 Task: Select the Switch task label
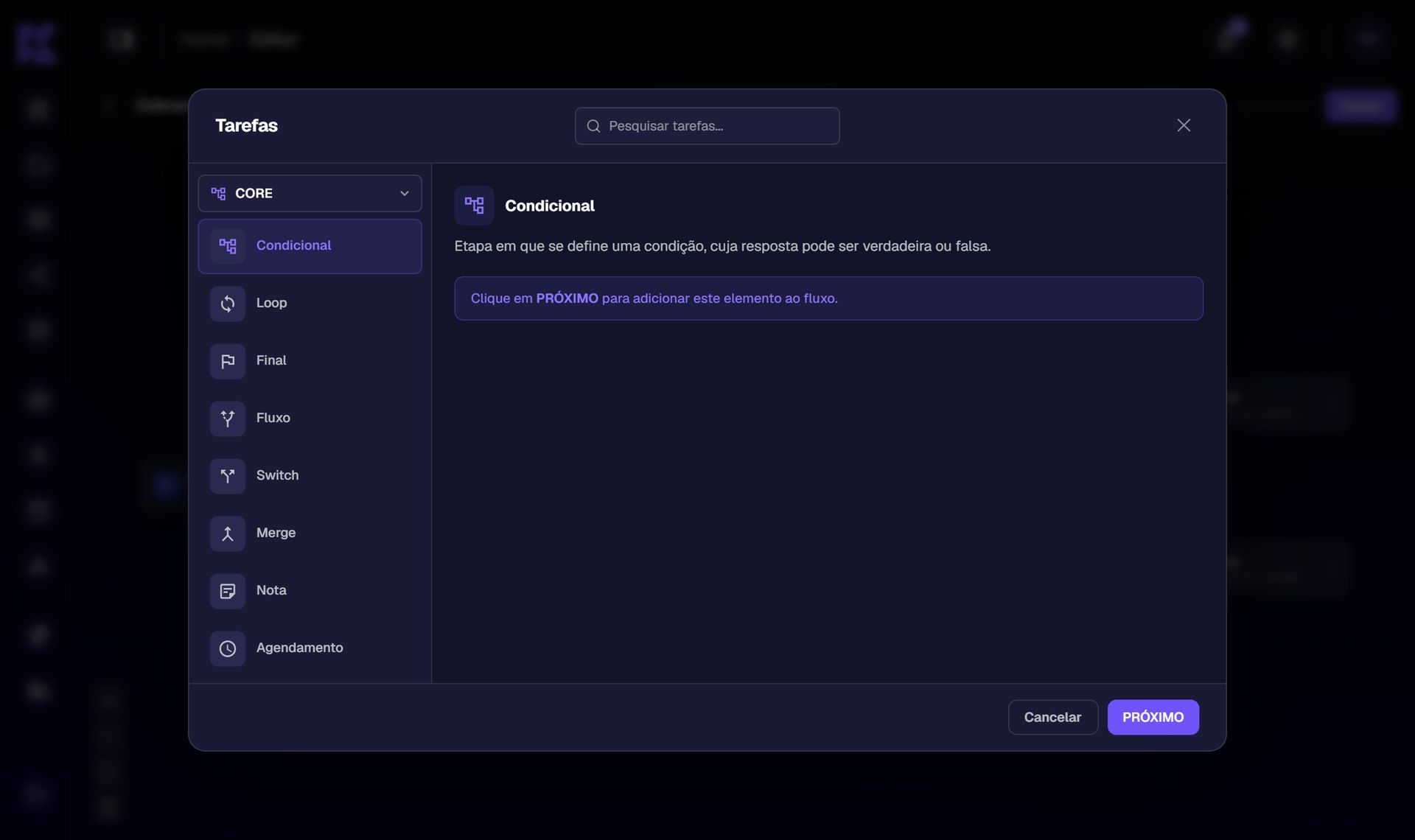(x=277, y=475)
